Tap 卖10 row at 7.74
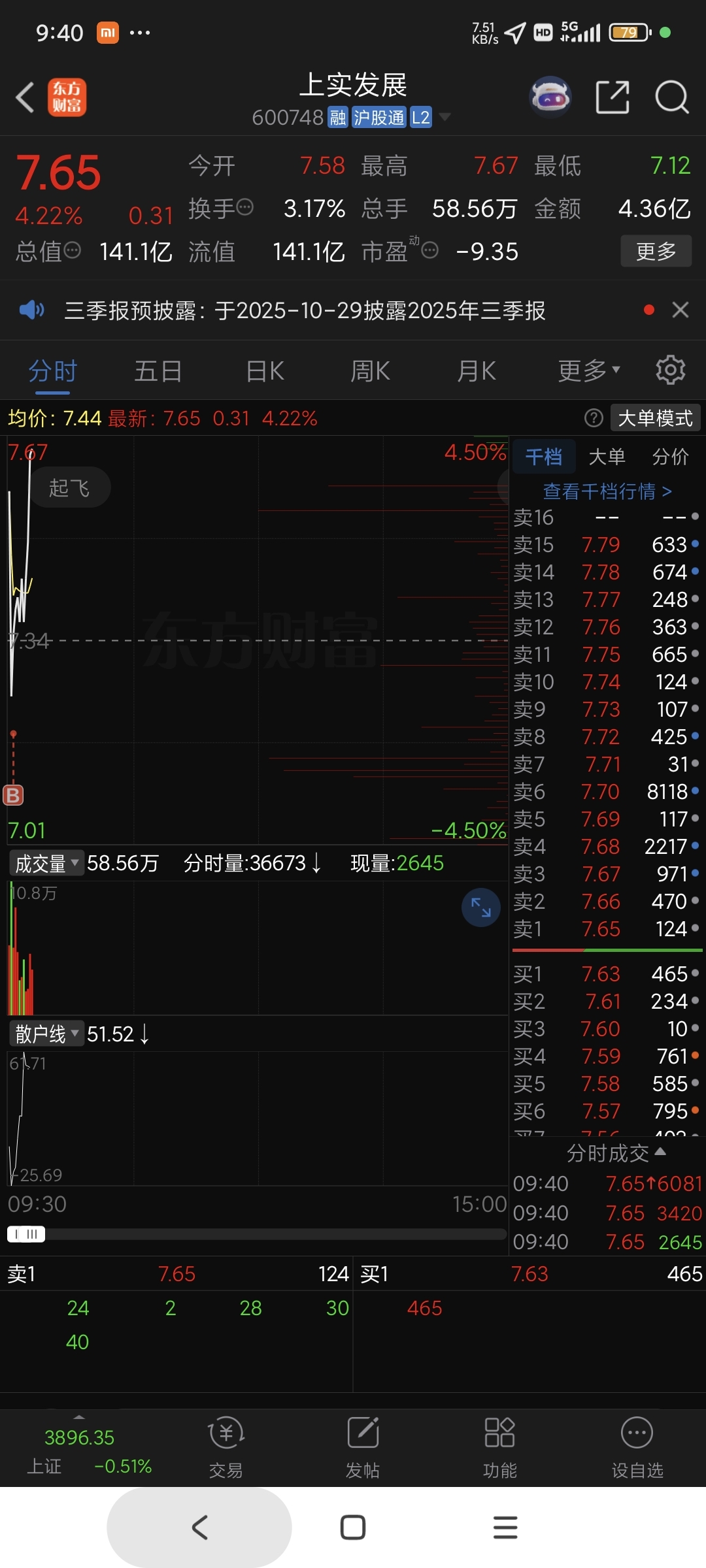This screenshot has width=706, height=1568. pos(607,682)
